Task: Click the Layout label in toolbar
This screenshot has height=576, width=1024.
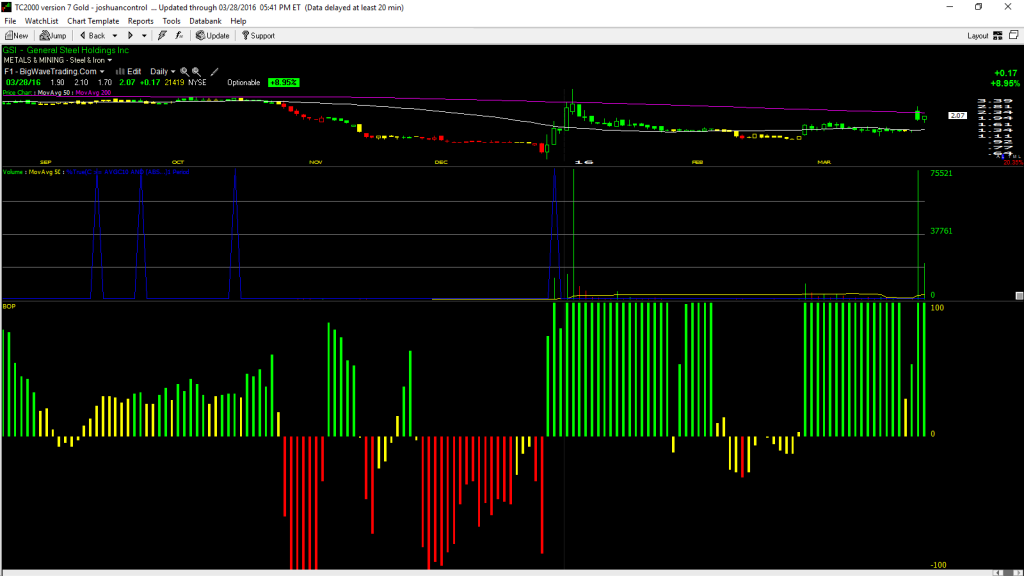Action: (x=978, y=36)
